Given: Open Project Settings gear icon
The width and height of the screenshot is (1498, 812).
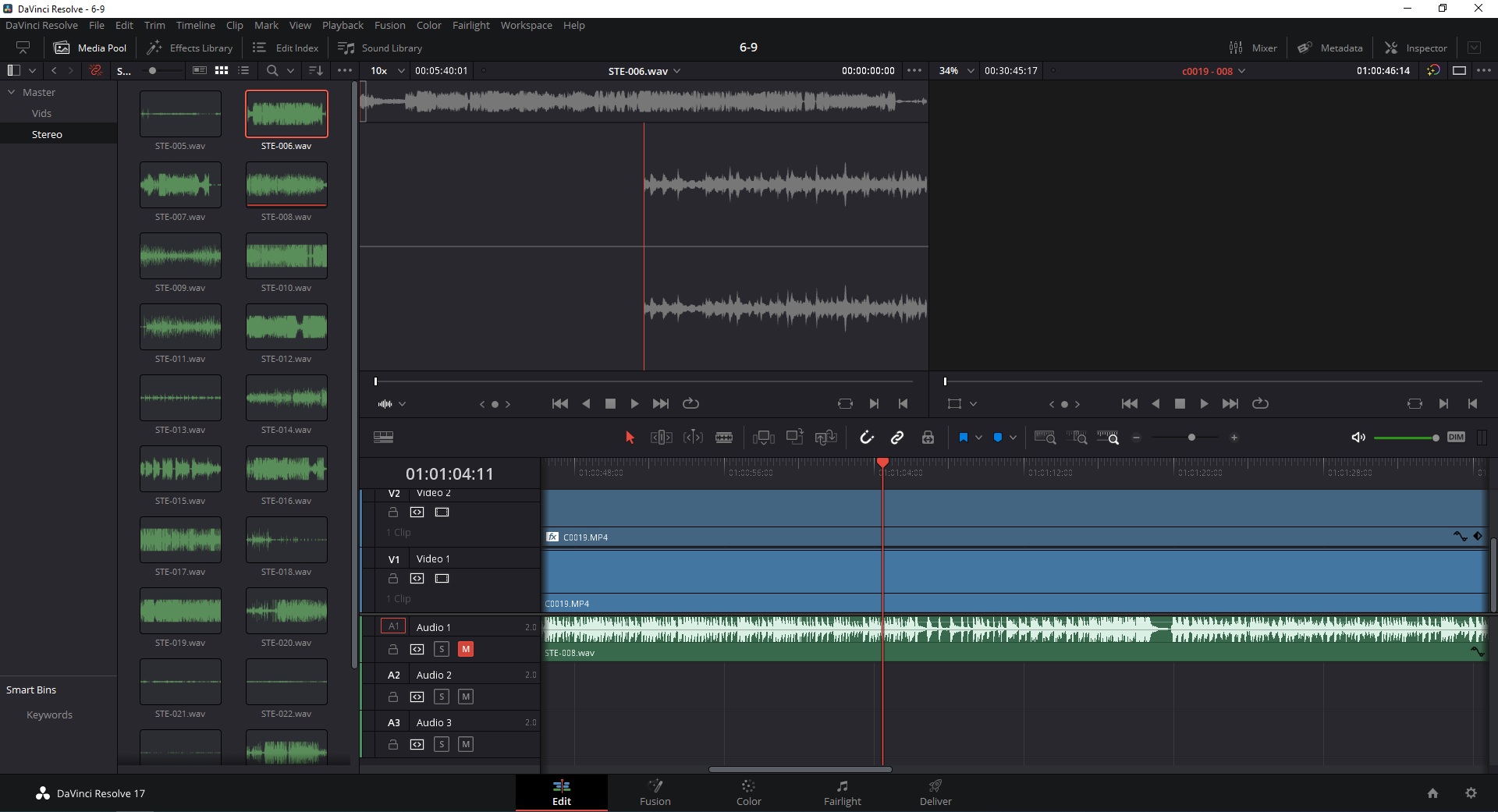Looking at the screenshot, I should pyautogui.click(x=1471, y=792).
